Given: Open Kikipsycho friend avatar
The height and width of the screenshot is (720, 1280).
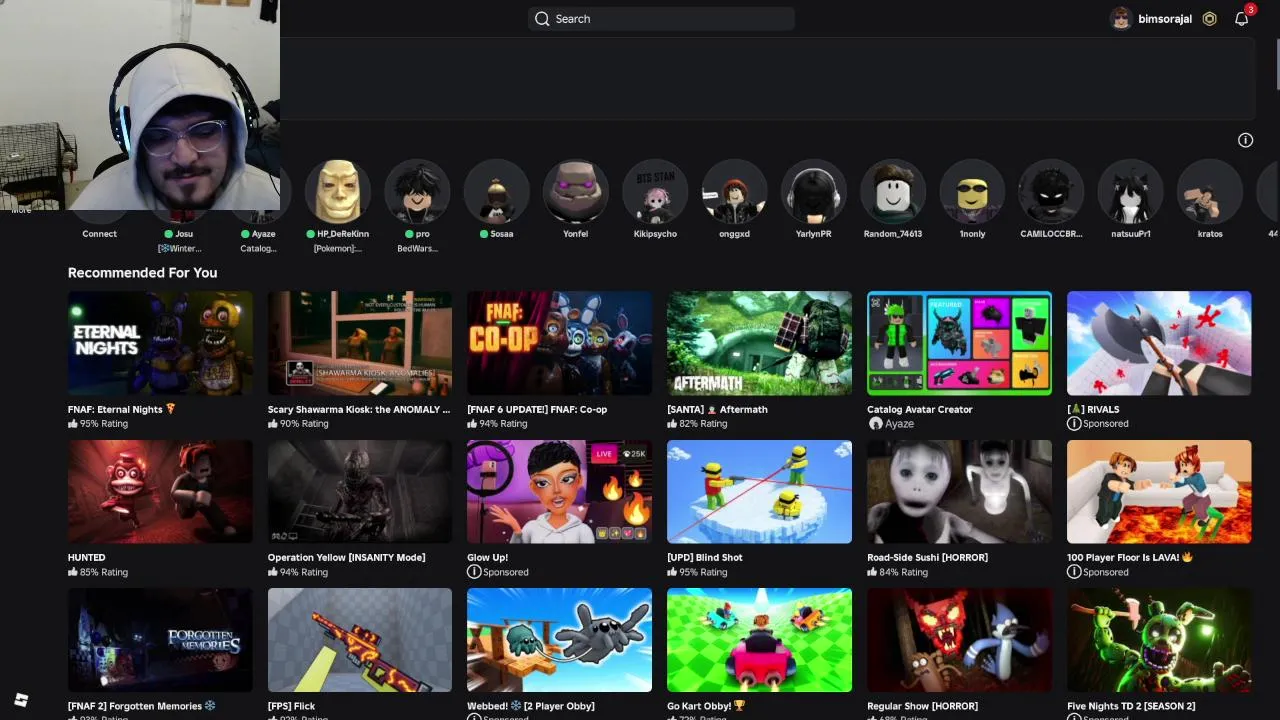Looking at the screenshot, I should click(x=655, y=191).
